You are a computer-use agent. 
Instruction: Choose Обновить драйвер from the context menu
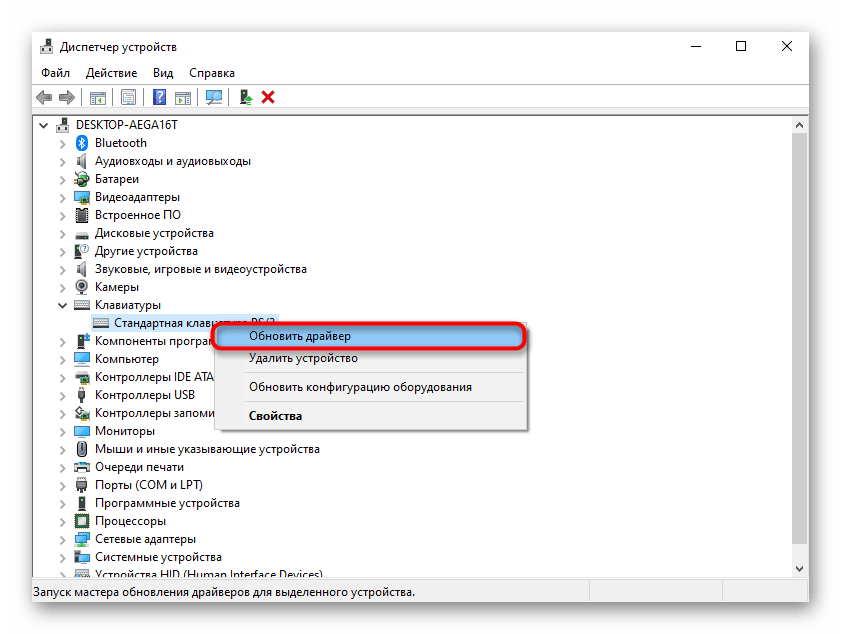(299, 336)
